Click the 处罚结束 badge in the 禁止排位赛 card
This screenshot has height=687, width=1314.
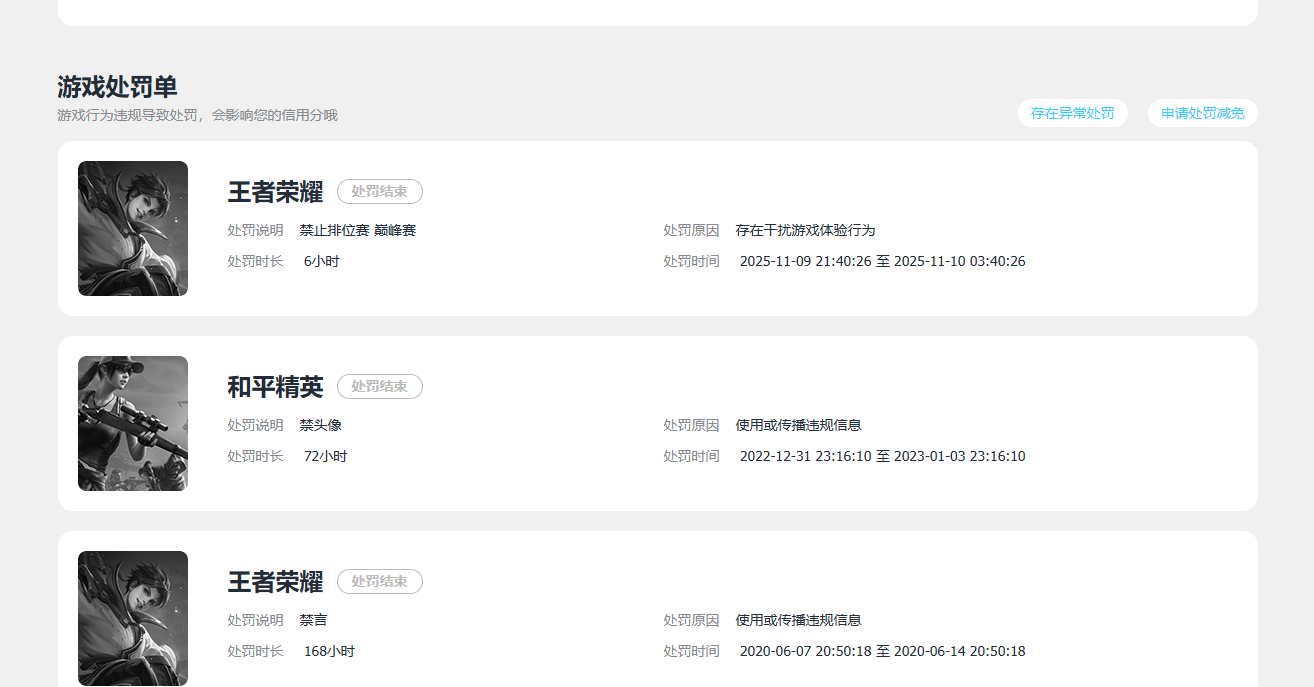pos(380,191)
